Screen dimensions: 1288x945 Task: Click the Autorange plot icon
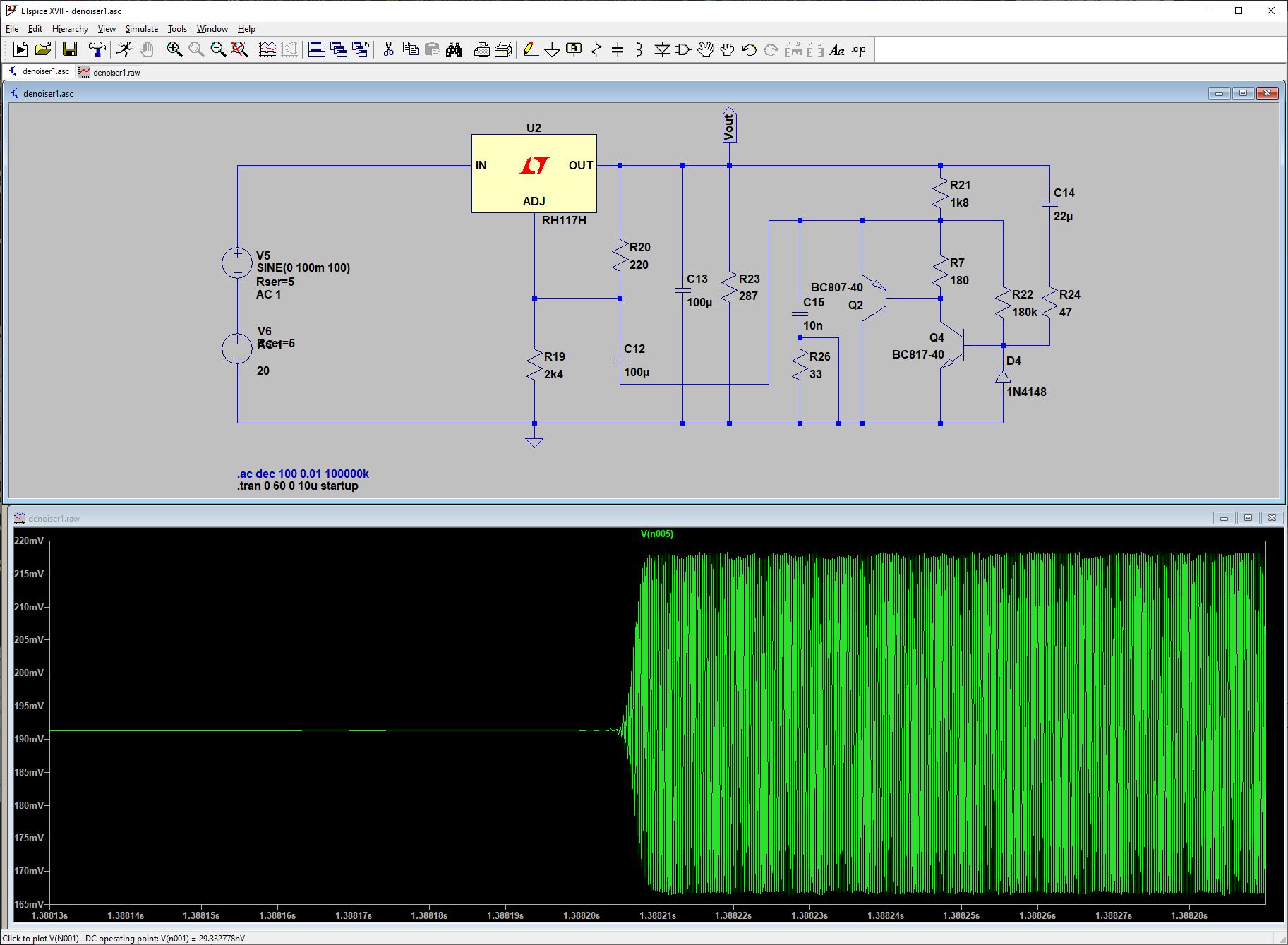tap(267, 49)
